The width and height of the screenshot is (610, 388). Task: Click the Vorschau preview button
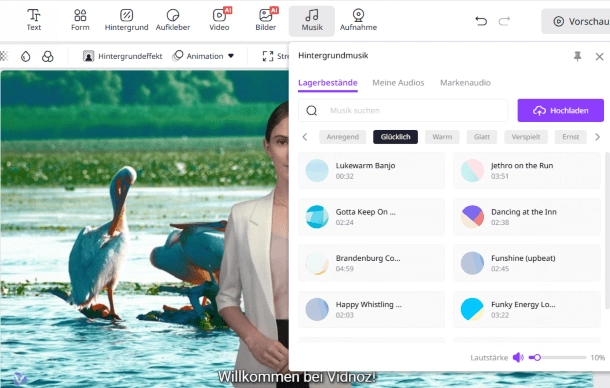[576, 21]
